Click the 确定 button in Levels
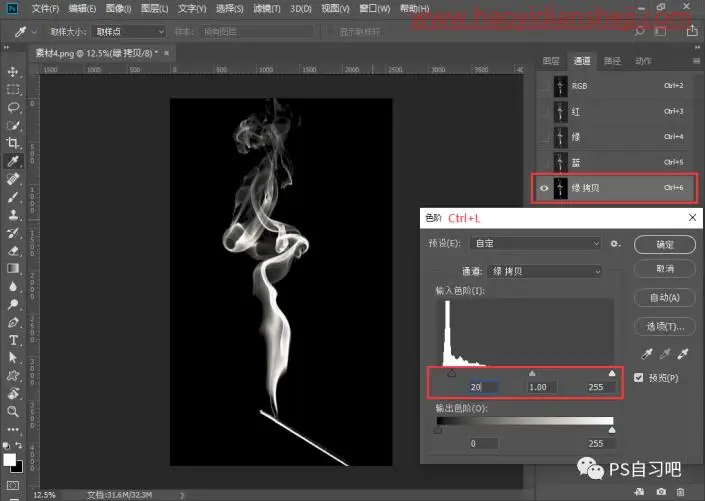This screenshot has height=501, width=705. tap(665, 245)
